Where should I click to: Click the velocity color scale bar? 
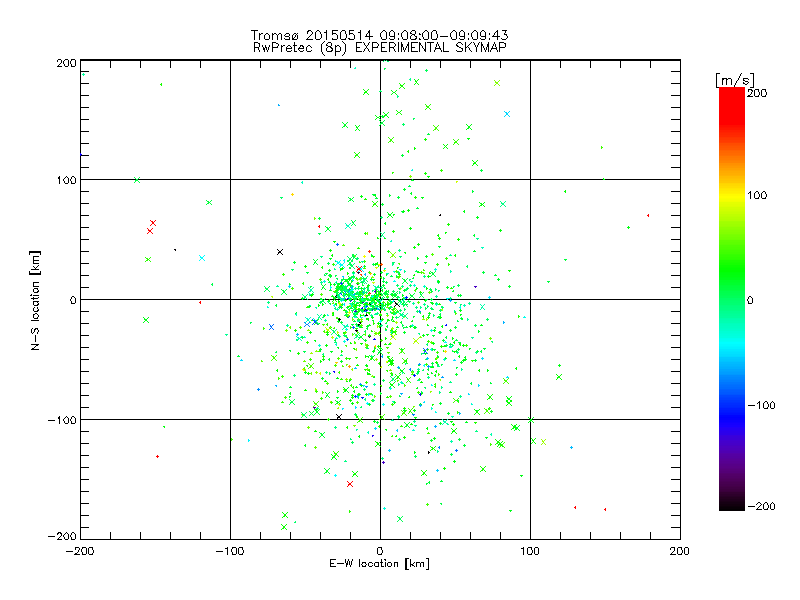pyautogui.click(x=732, y=299)
